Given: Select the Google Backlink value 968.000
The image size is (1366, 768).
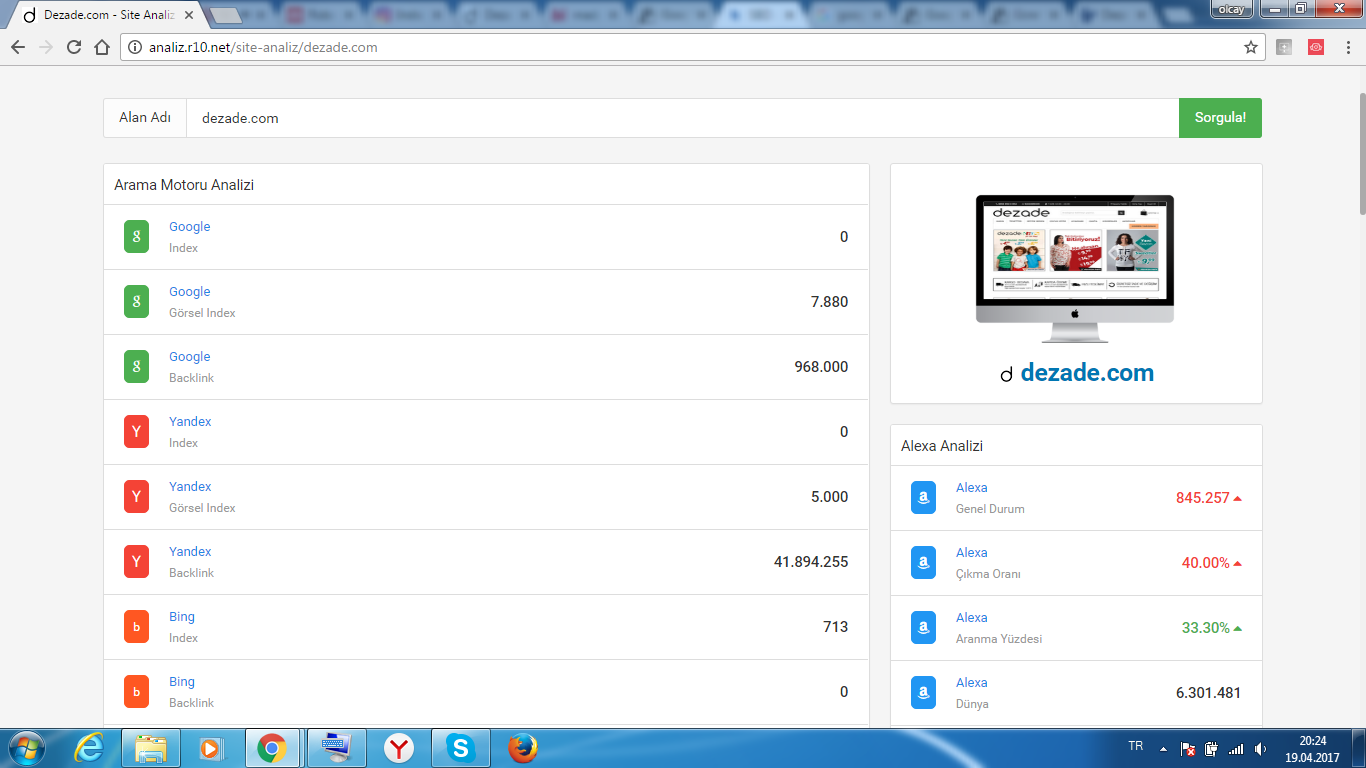Looking at the screenshot, I should tap(821, 367).
